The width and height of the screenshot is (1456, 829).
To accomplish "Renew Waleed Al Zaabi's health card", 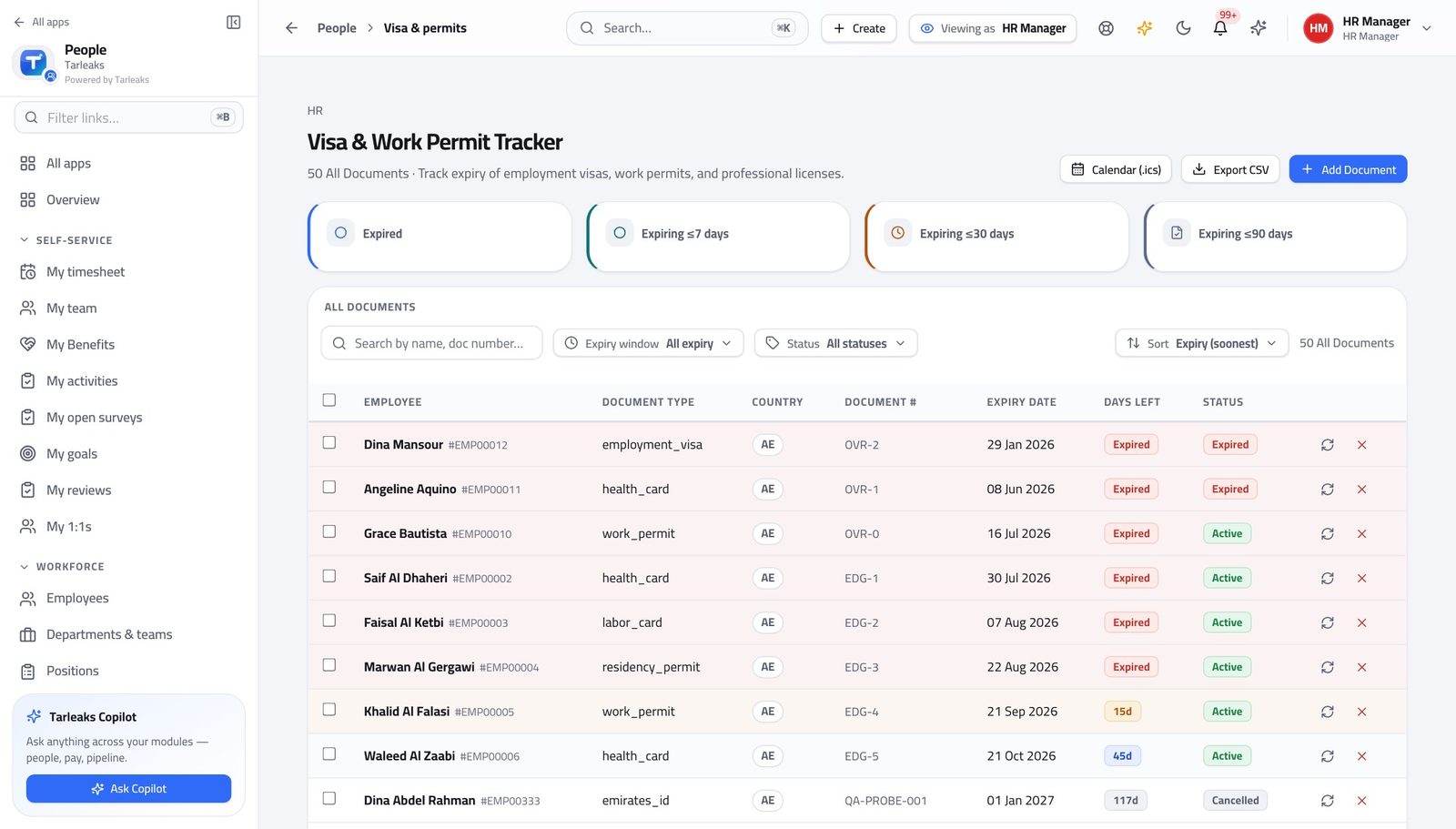I will 1328,756.
